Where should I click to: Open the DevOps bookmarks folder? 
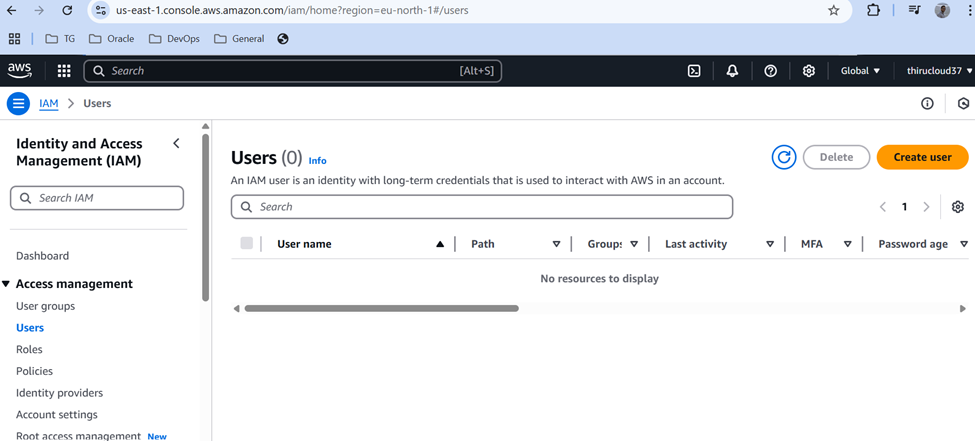(175, 39)
